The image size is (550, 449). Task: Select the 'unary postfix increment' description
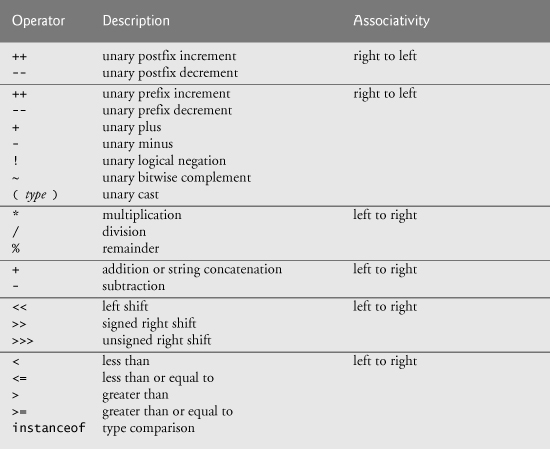coord(169,56)
